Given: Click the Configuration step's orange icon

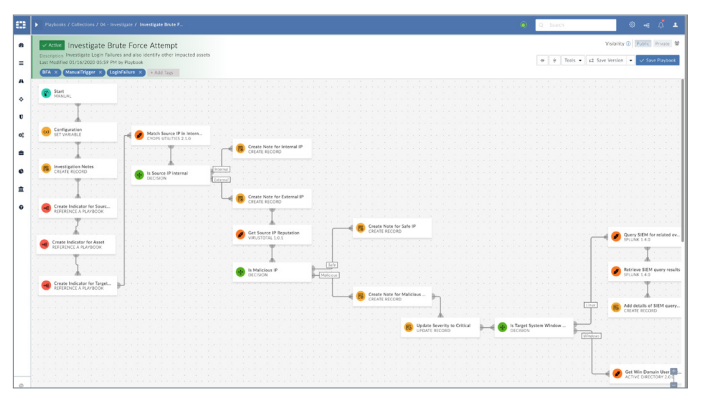Looking at the screenshot, I should 46,131.
